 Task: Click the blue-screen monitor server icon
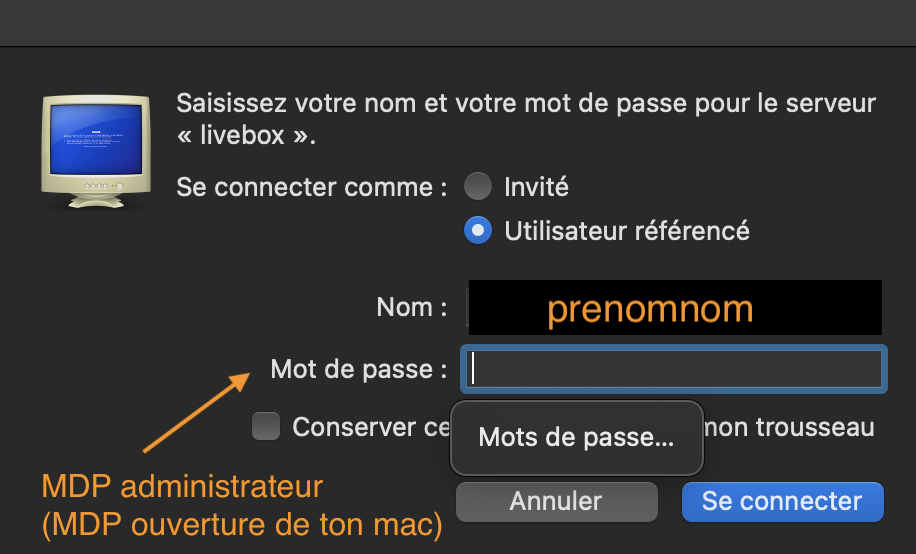[95, 150]
